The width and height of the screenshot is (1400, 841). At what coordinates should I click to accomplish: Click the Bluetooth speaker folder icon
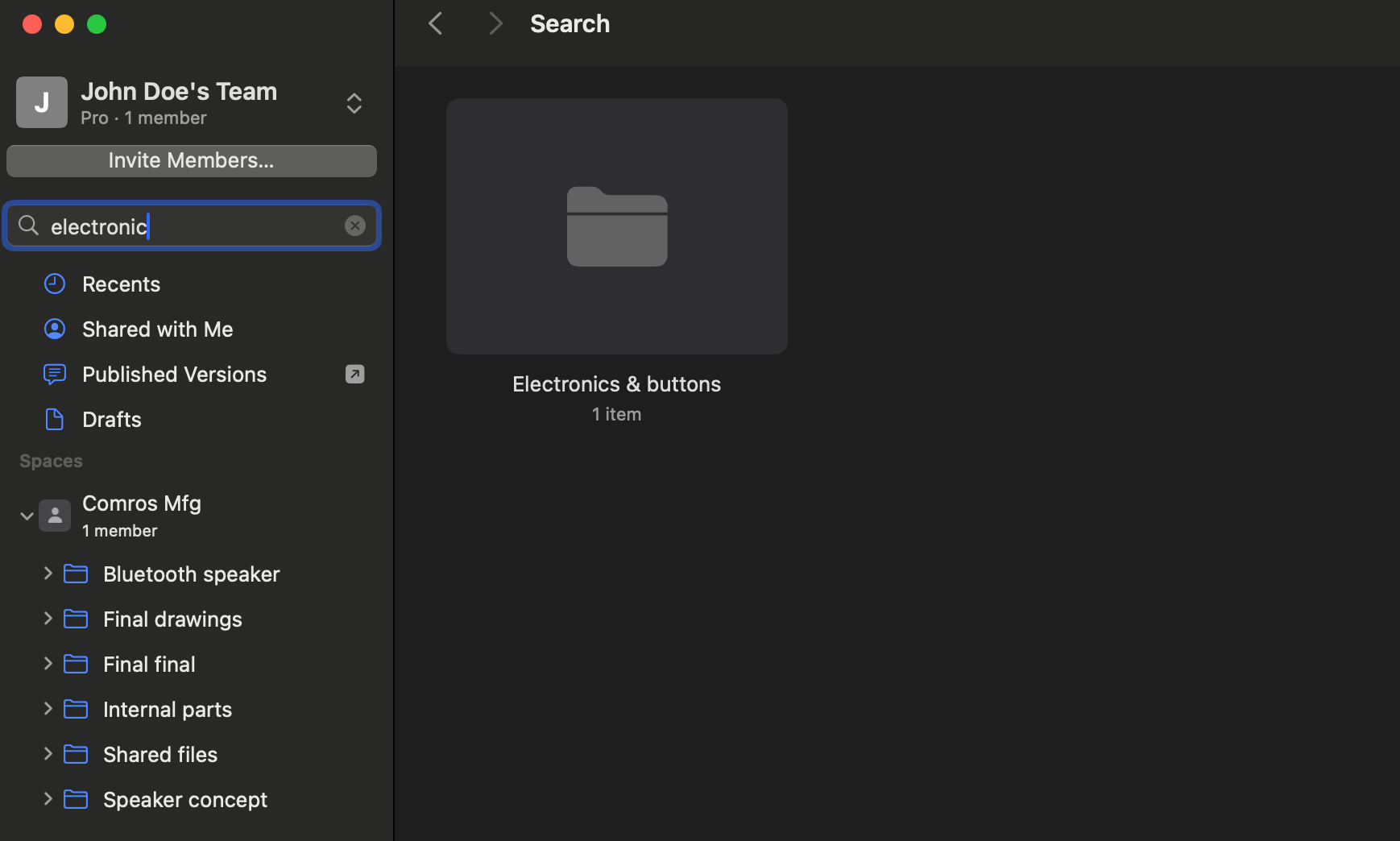click(x=76, y=574)
